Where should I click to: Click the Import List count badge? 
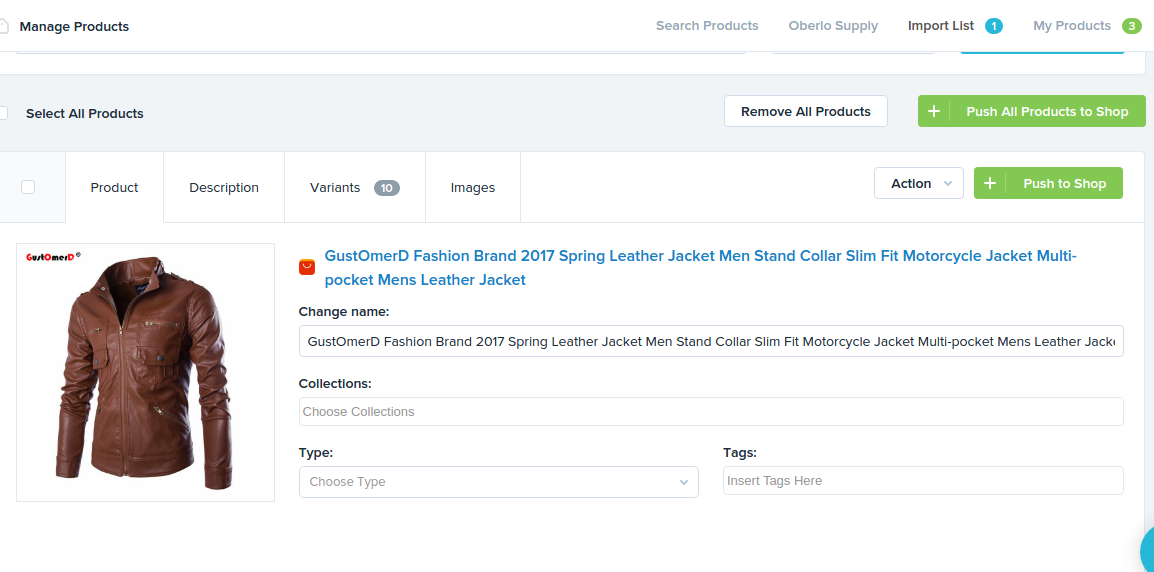pos(994,27)
